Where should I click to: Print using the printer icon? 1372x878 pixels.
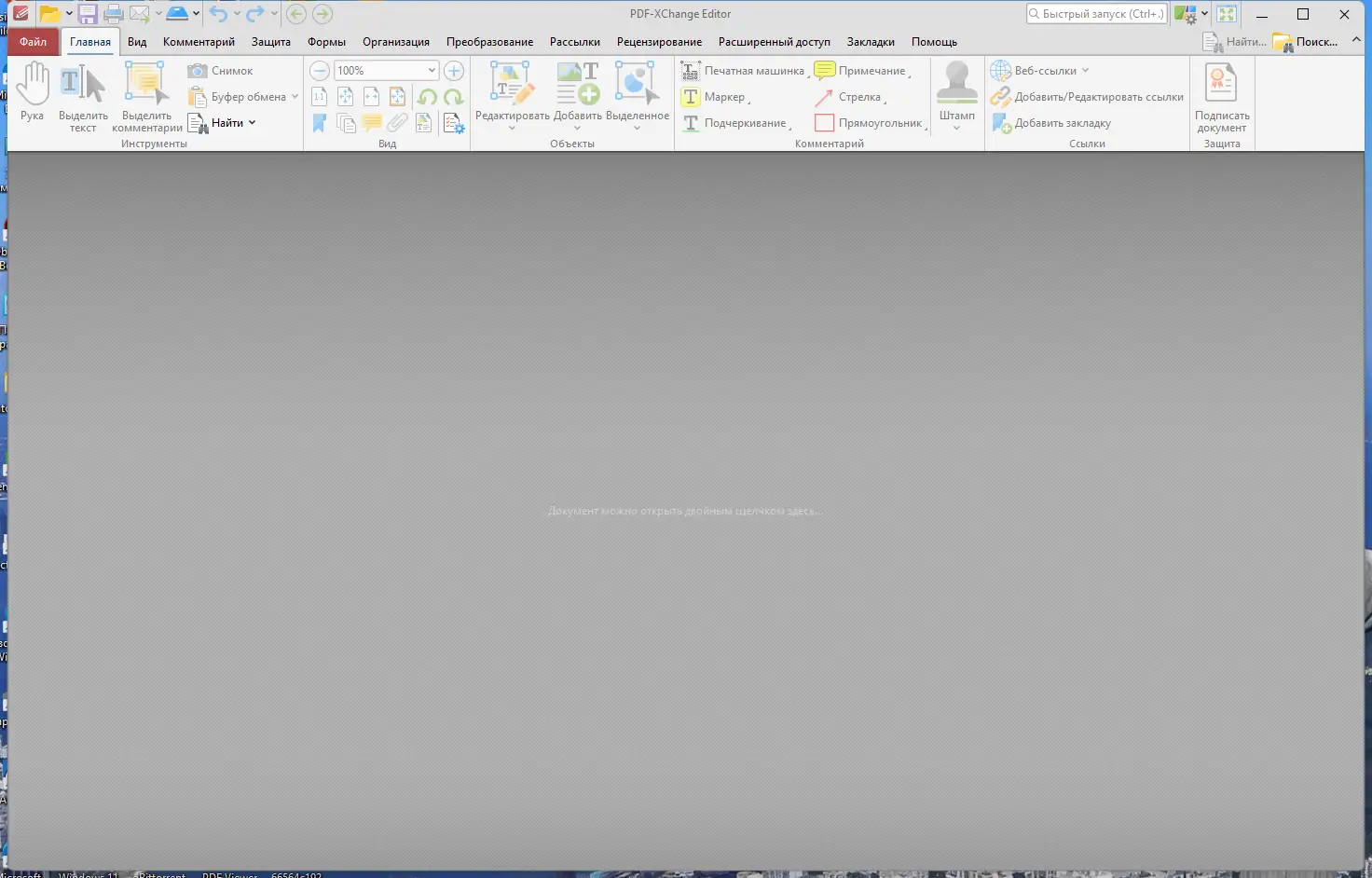pos(114,14)
